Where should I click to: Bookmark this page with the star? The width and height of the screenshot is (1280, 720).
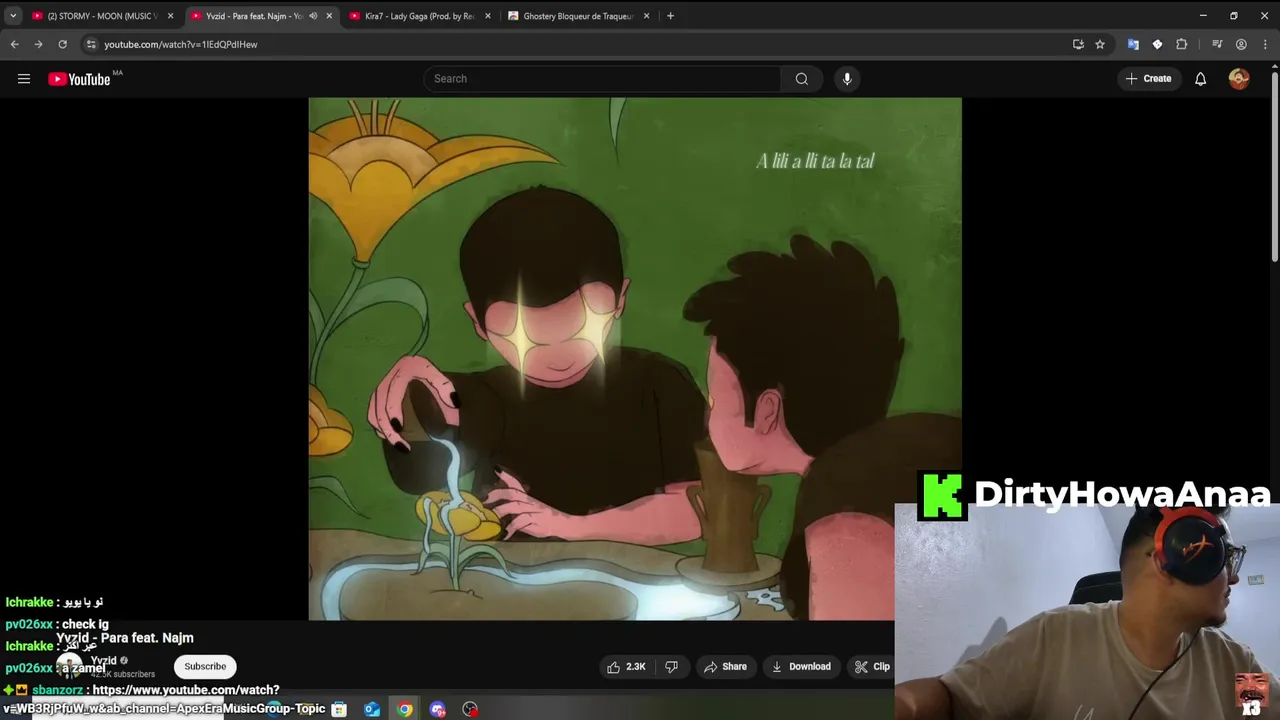(x=1100, y=44)
